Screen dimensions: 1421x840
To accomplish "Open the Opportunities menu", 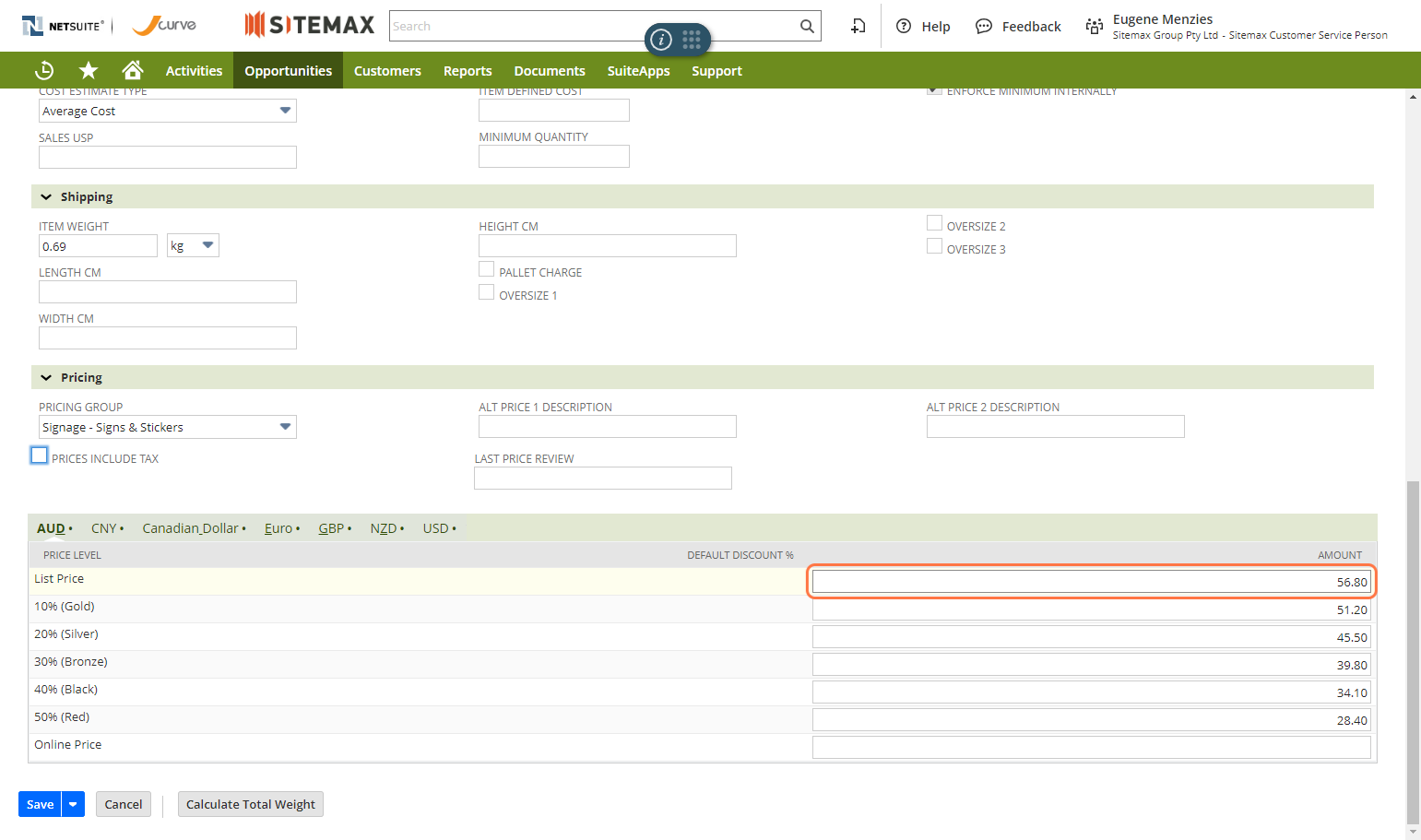I will 288,70.
